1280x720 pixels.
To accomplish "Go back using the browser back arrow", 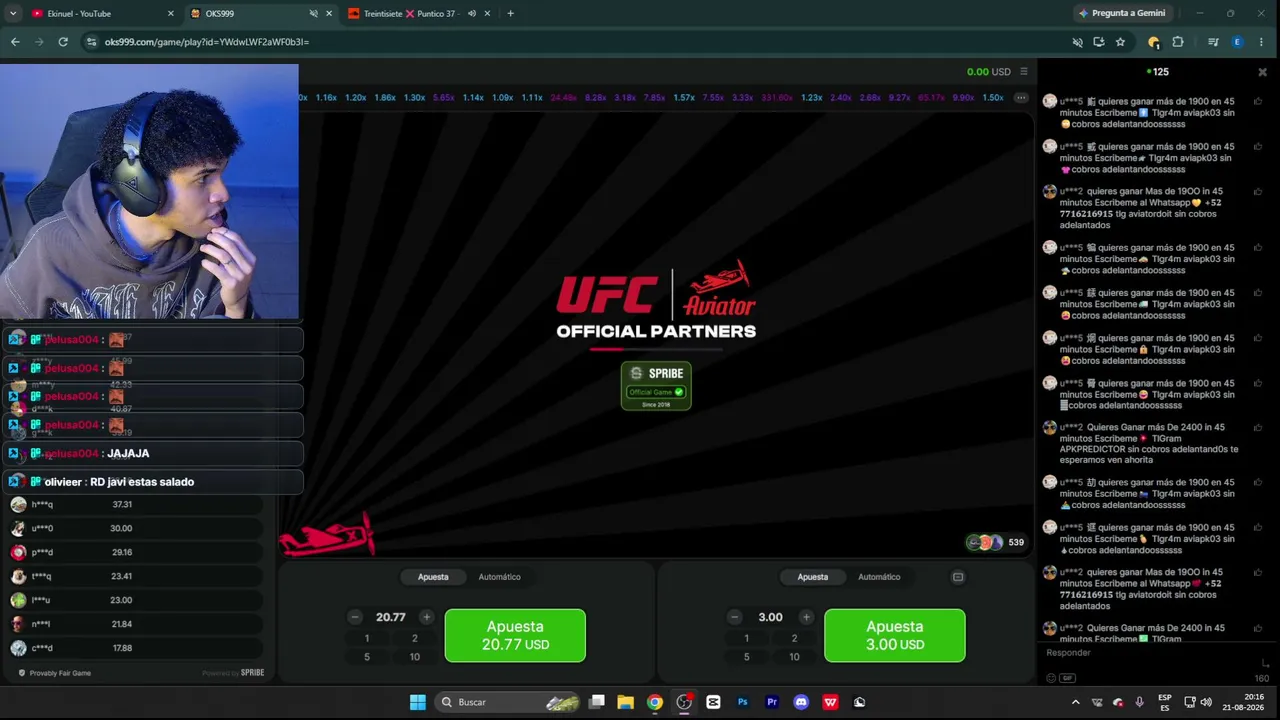I will pos(15,42).
